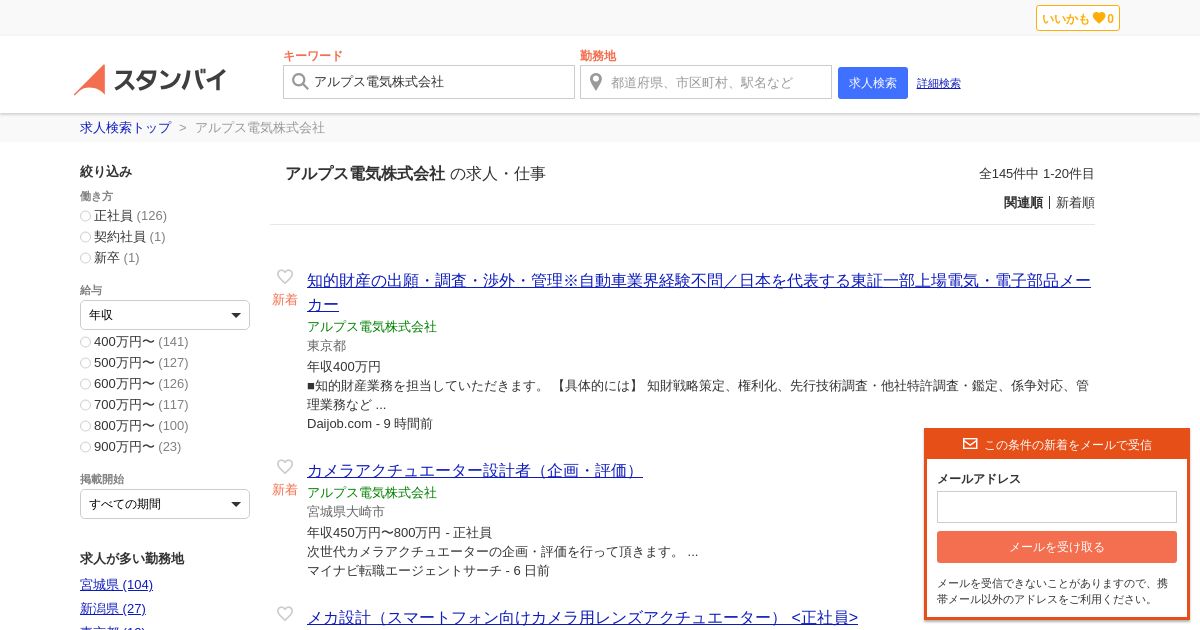Focus the メールアドレス input field

point(1057,507)
